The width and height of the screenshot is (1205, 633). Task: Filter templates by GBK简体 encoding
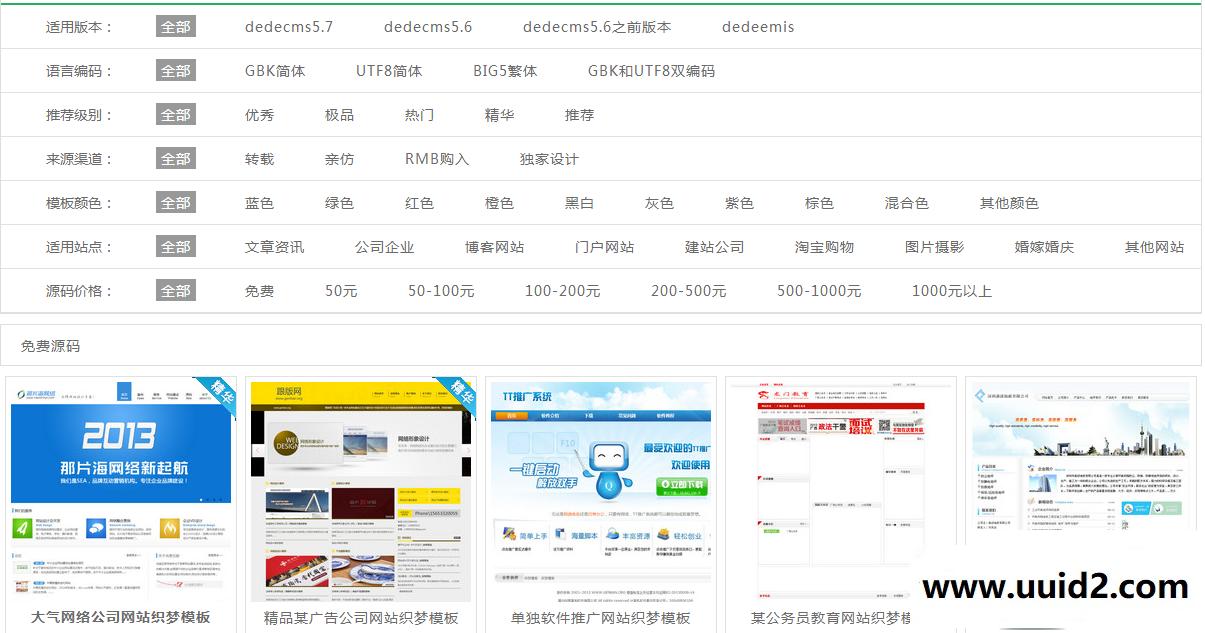point(275,70)
